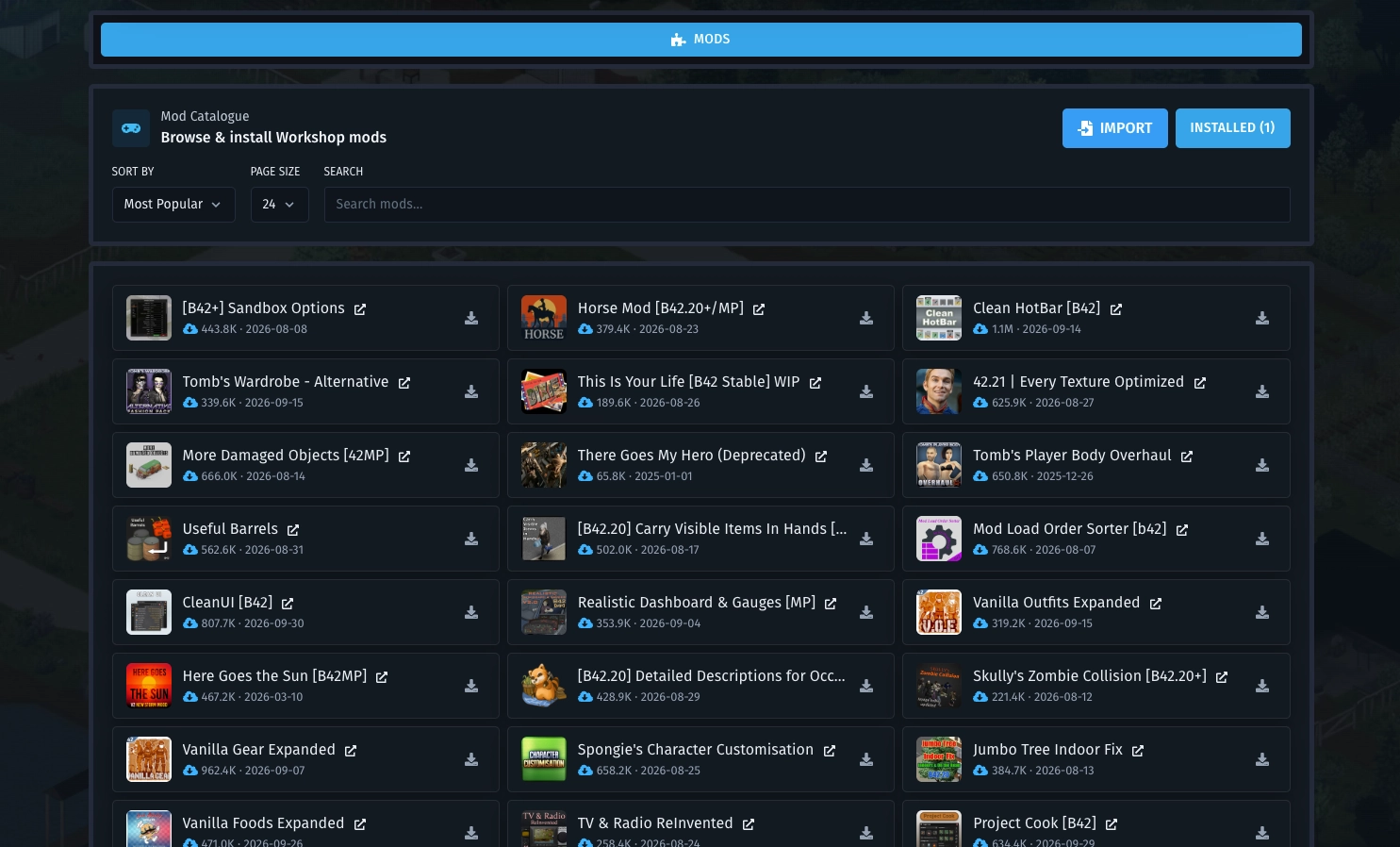Screen dimensions: 1400x847
Task: Download Detailed Descriptions for Occupations mod
Action: click(x=866, y=687)
